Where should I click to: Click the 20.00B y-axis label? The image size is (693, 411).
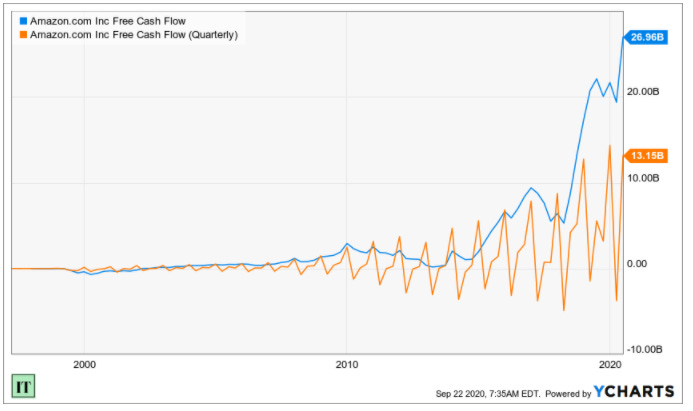tap(643, 91)
